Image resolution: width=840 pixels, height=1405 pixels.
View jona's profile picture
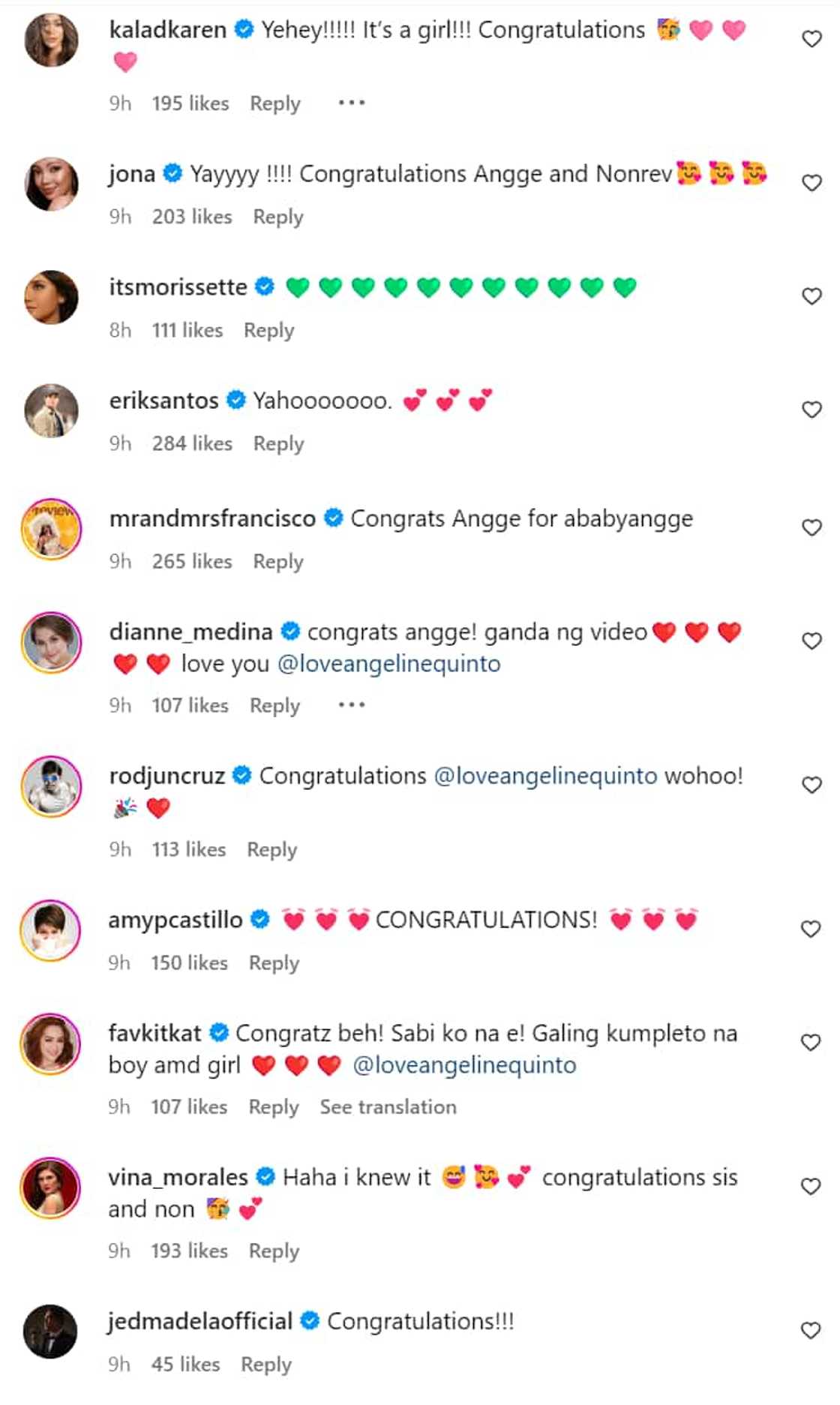[x=51, y=184]
